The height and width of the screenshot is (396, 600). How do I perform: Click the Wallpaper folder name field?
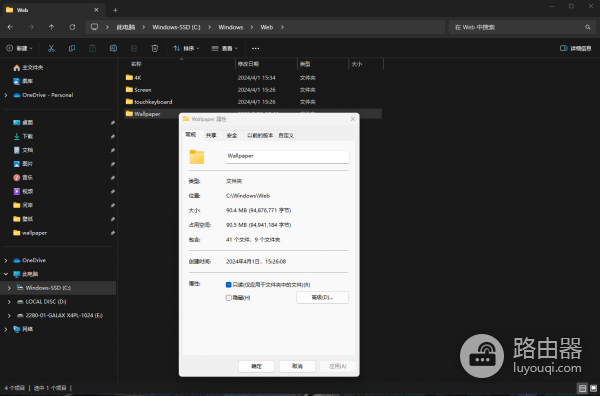pyautogui.click(x=287, y=156)
